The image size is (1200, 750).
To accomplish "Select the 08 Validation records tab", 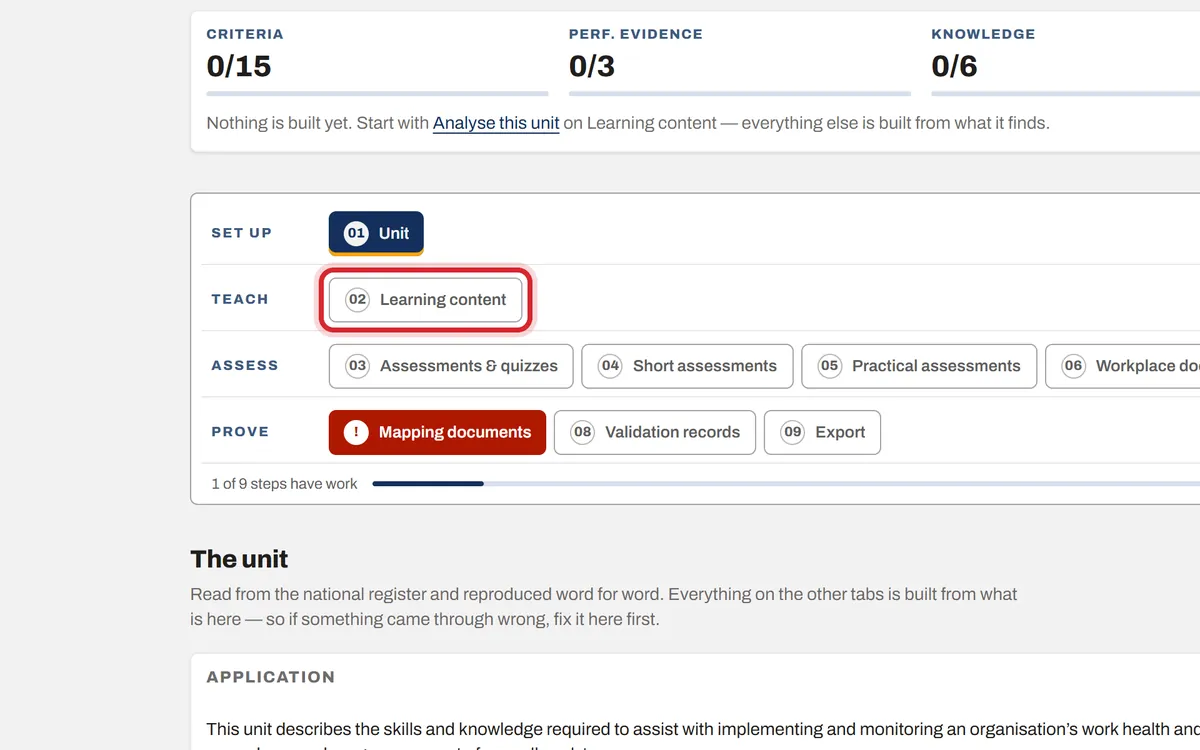I will pyautogui.click(x=655, y=432).
